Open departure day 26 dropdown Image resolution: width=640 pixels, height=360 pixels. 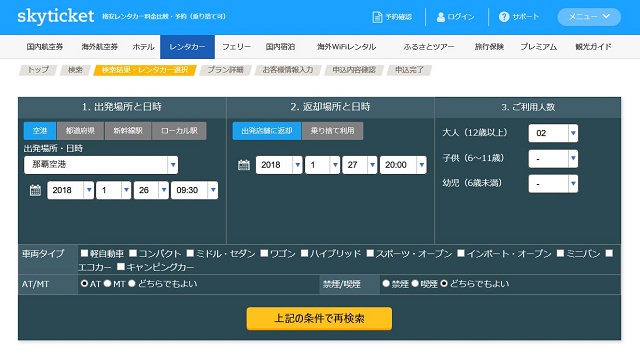[x=151, y=190]
